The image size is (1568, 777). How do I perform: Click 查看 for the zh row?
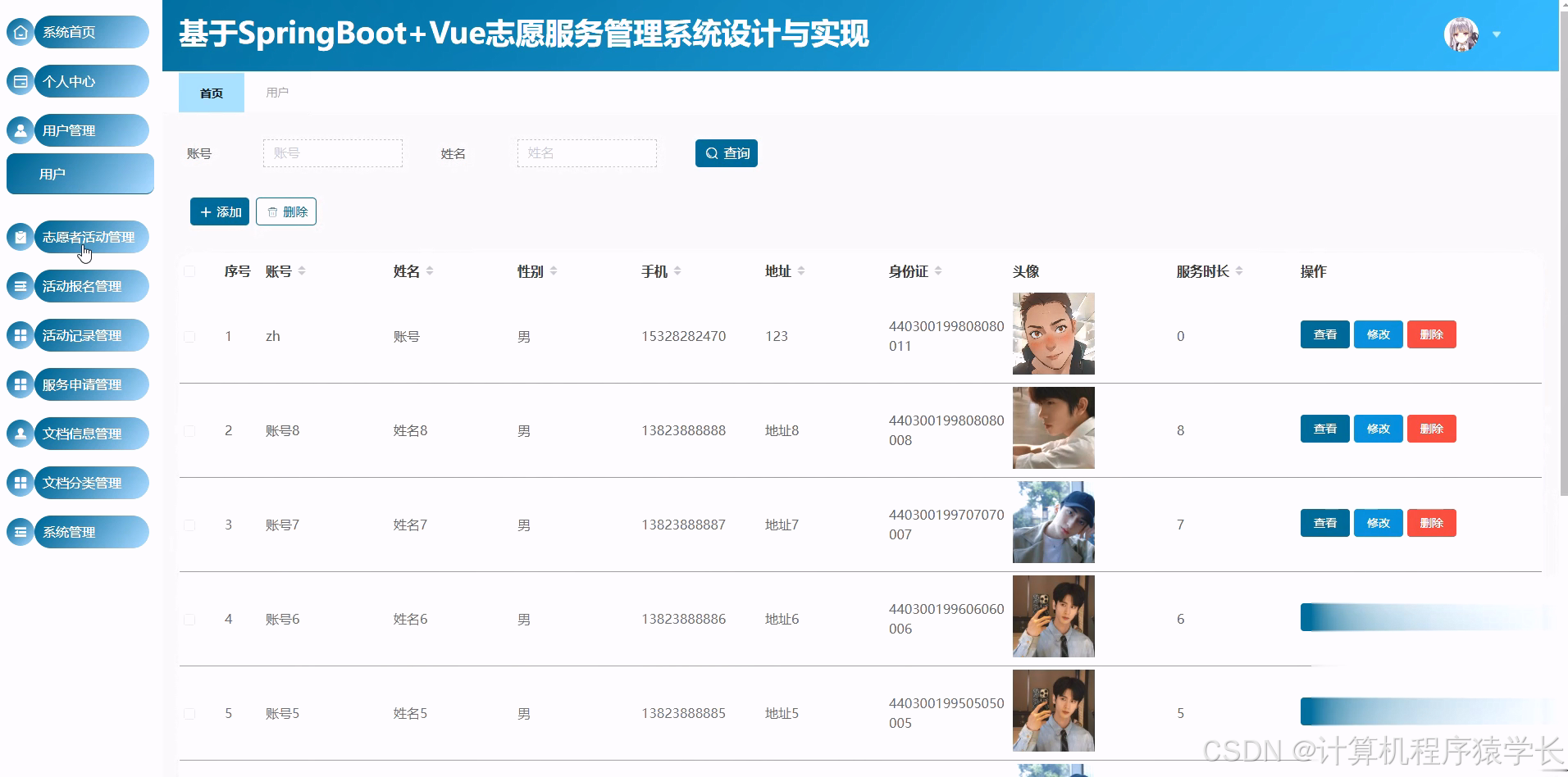click(1325, 334)
